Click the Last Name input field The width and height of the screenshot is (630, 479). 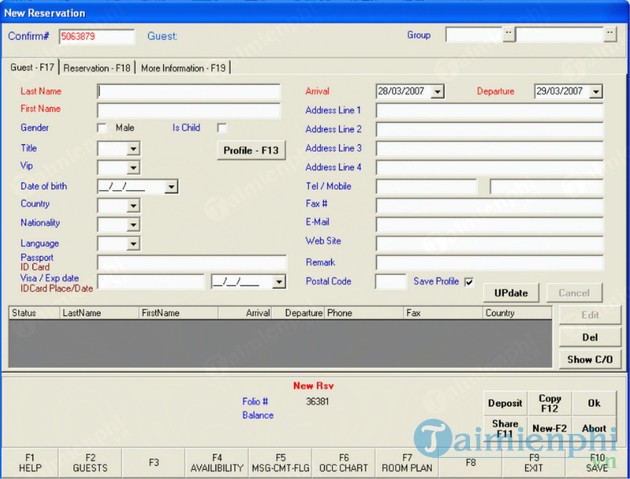(188, 91)
